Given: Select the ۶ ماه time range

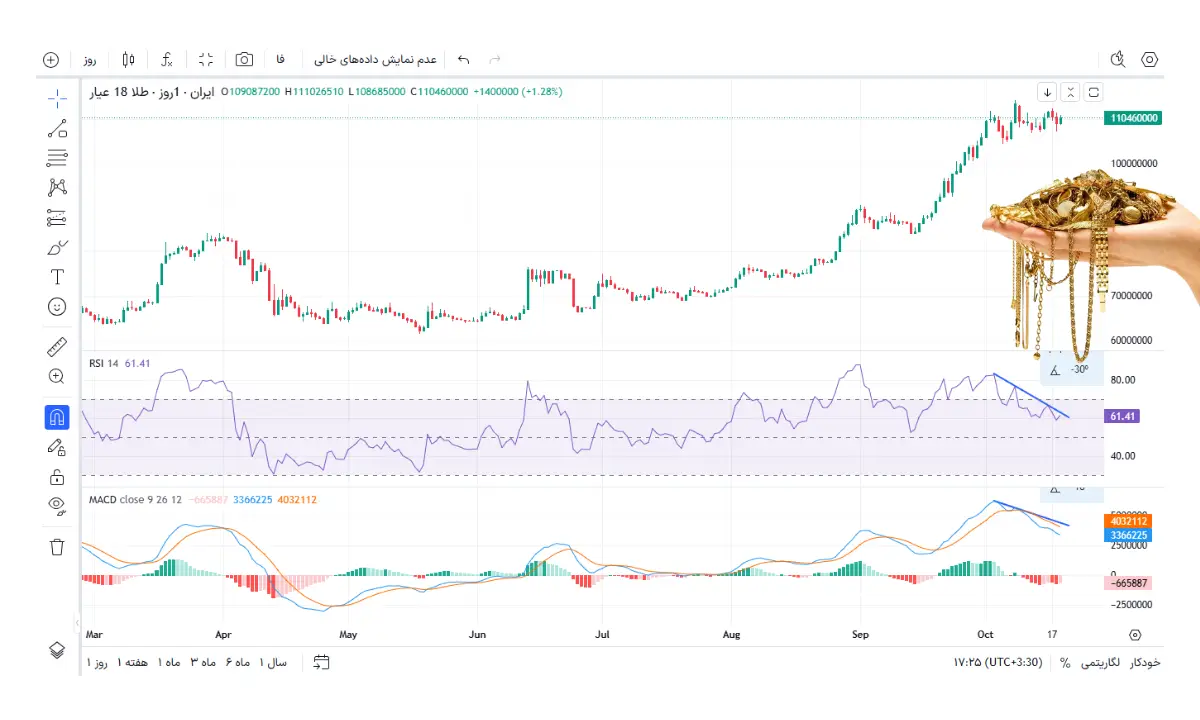Looking at the screenshot, I should point(236,662).
